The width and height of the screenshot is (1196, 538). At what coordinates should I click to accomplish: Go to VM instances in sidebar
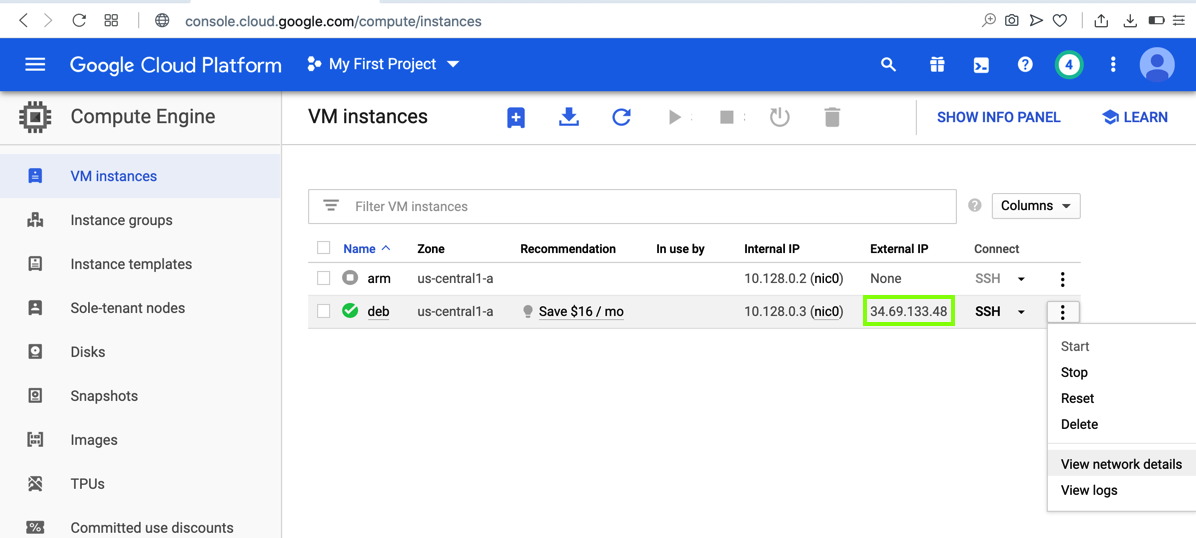[140, 176]
